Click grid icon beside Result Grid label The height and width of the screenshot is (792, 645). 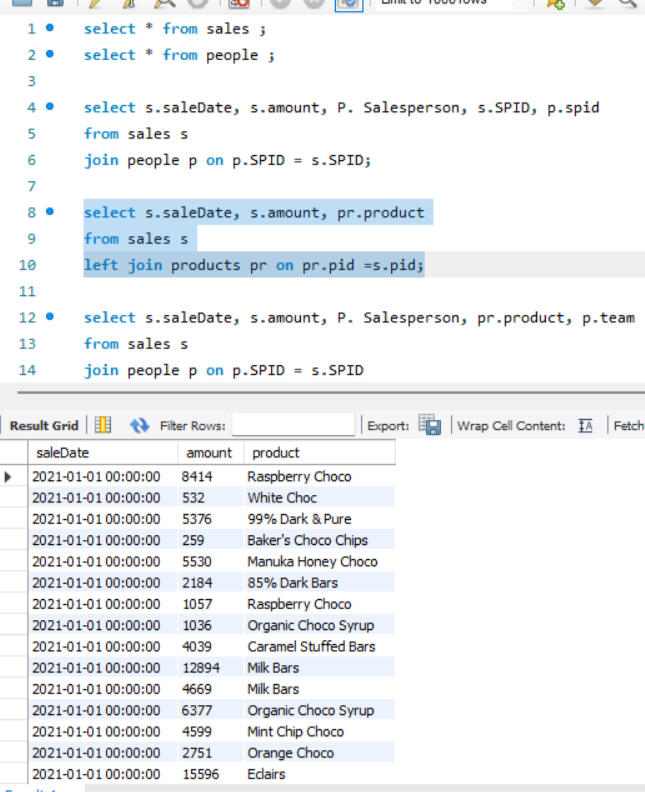coord(103,426)
